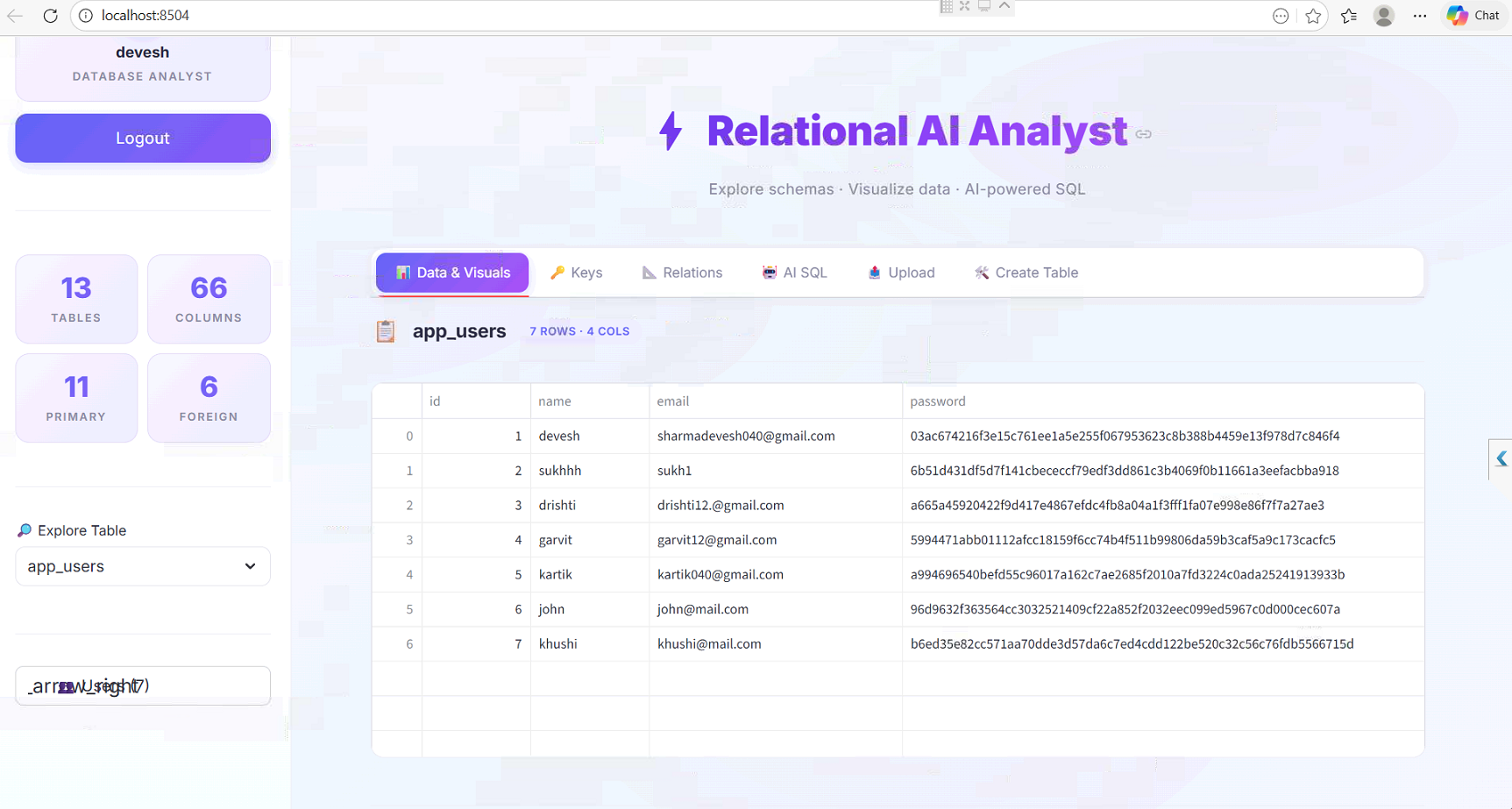
Task: Open favorites list icon
Action: (1349, 16)
